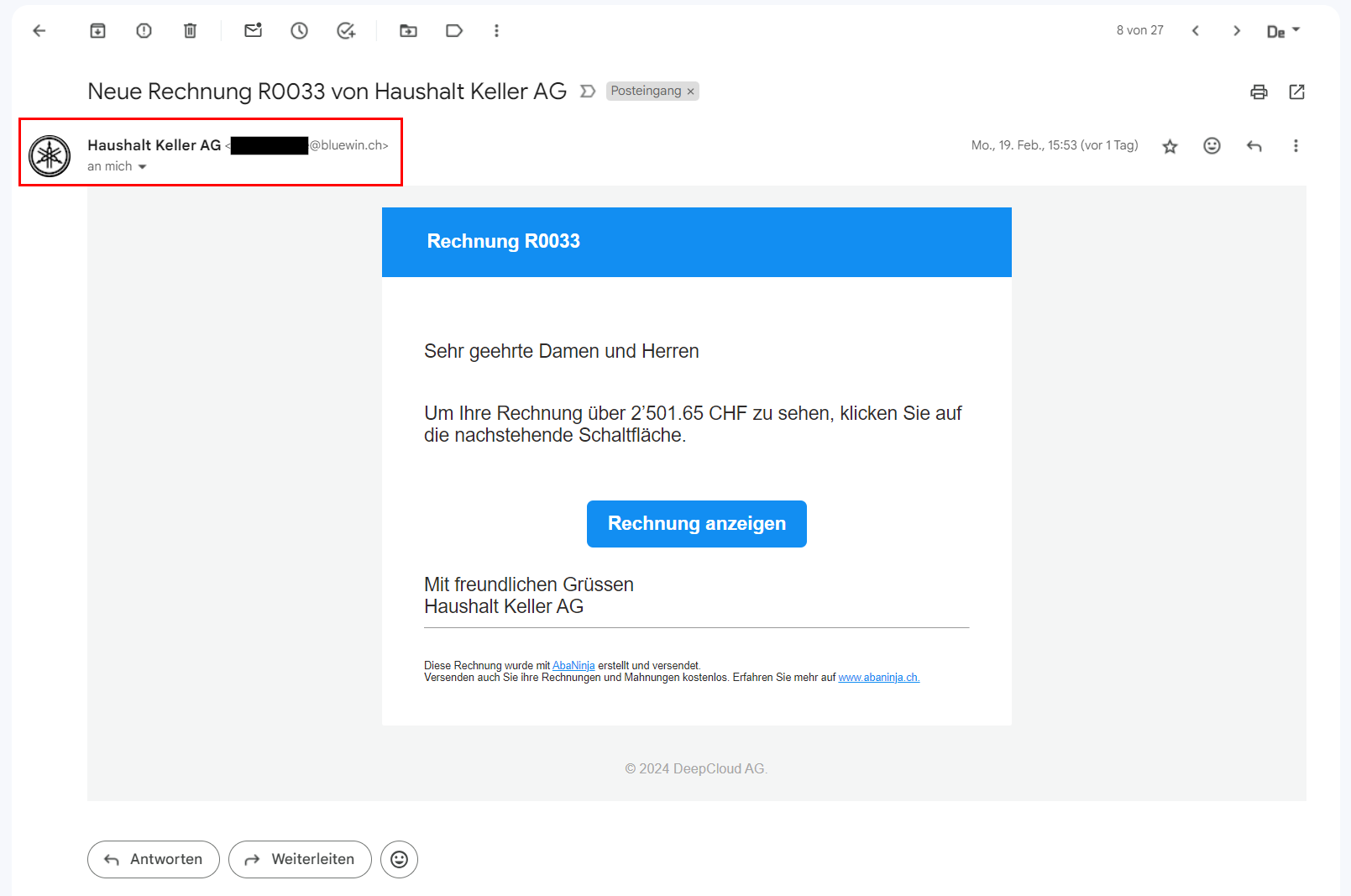Delete the email with trash icon

(190, 31)
